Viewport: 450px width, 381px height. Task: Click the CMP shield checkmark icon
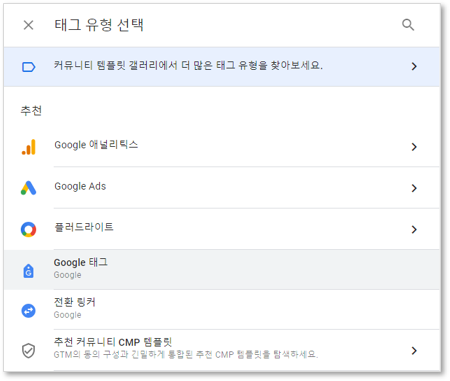(x=29, y=351)
